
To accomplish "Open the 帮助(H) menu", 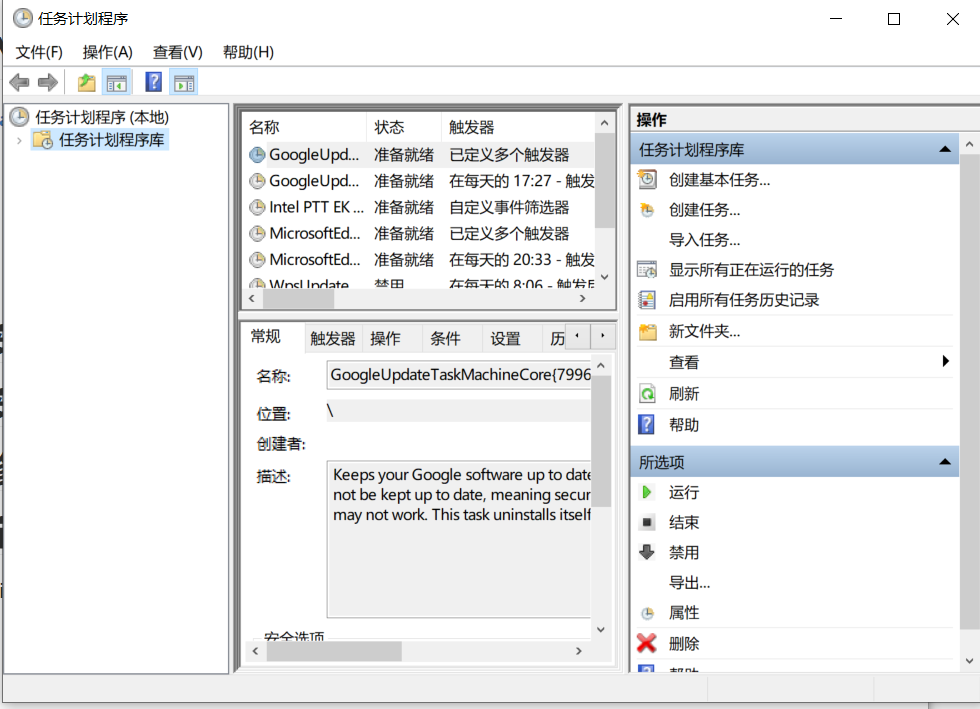I will pos(248,53).
